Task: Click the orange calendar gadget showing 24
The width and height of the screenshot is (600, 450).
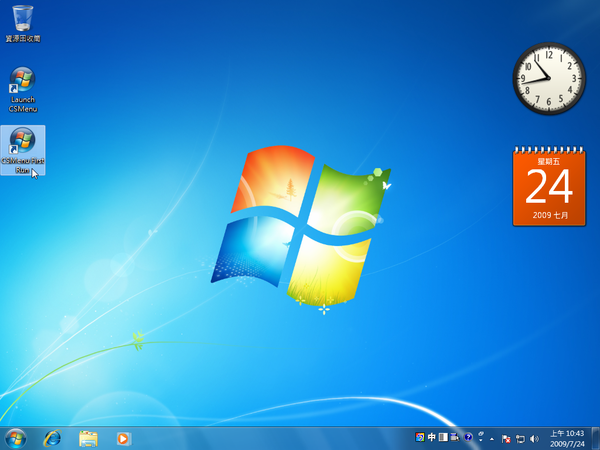Action: pos(549,186)
